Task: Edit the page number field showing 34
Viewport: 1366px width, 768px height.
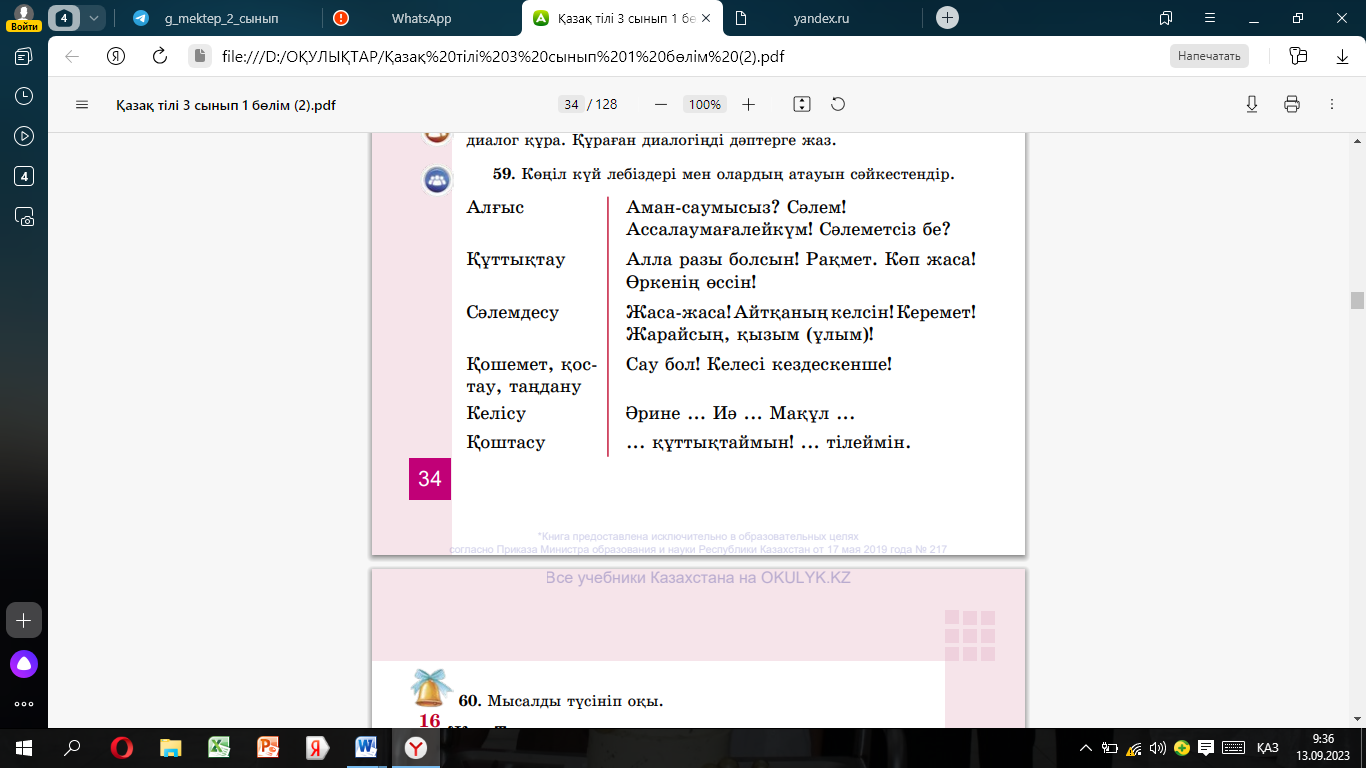Action: (571, 104)
